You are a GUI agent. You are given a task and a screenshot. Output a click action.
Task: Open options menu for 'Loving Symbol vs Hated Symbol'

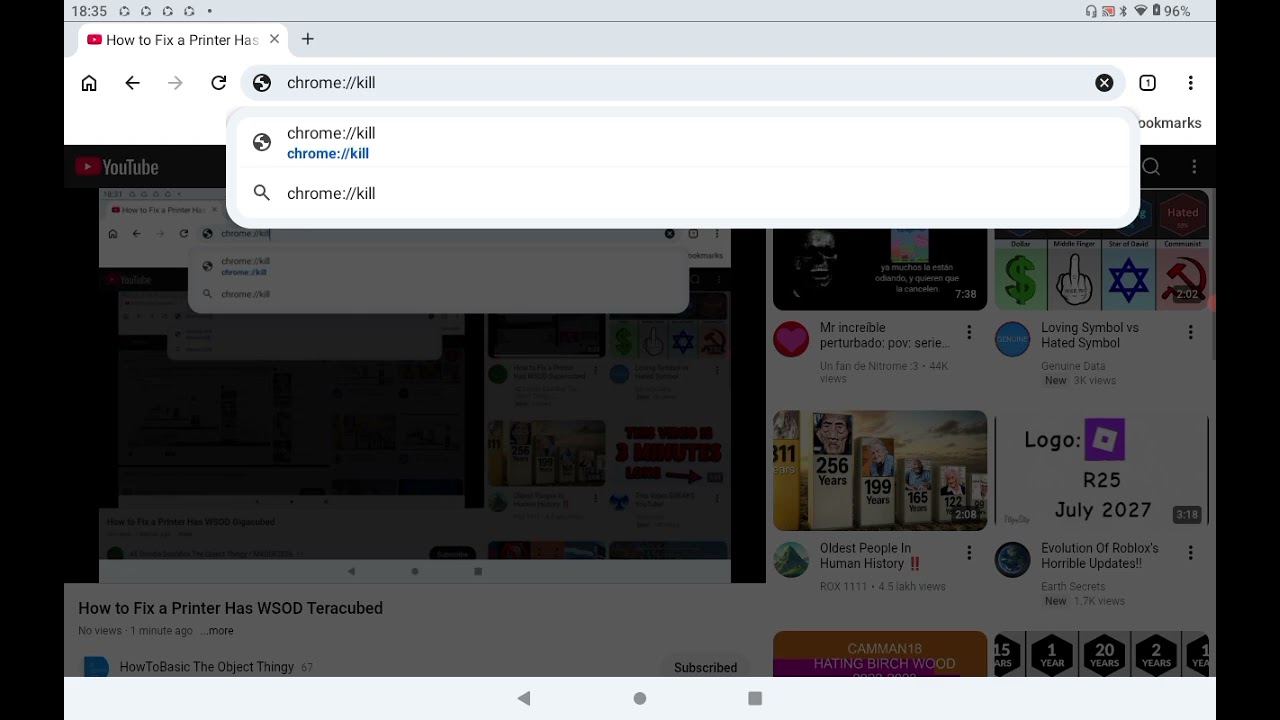[x=1190, y=332]
